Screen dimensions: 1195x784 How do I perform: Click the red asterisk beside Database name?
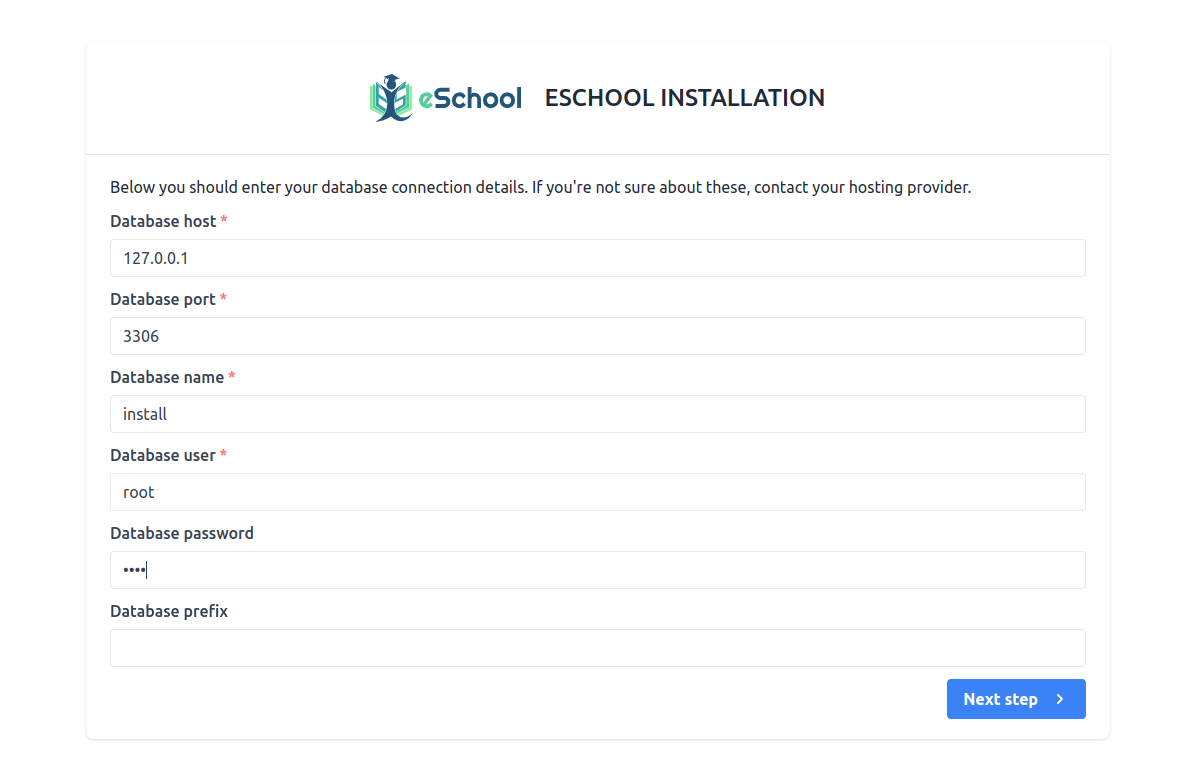232,377
